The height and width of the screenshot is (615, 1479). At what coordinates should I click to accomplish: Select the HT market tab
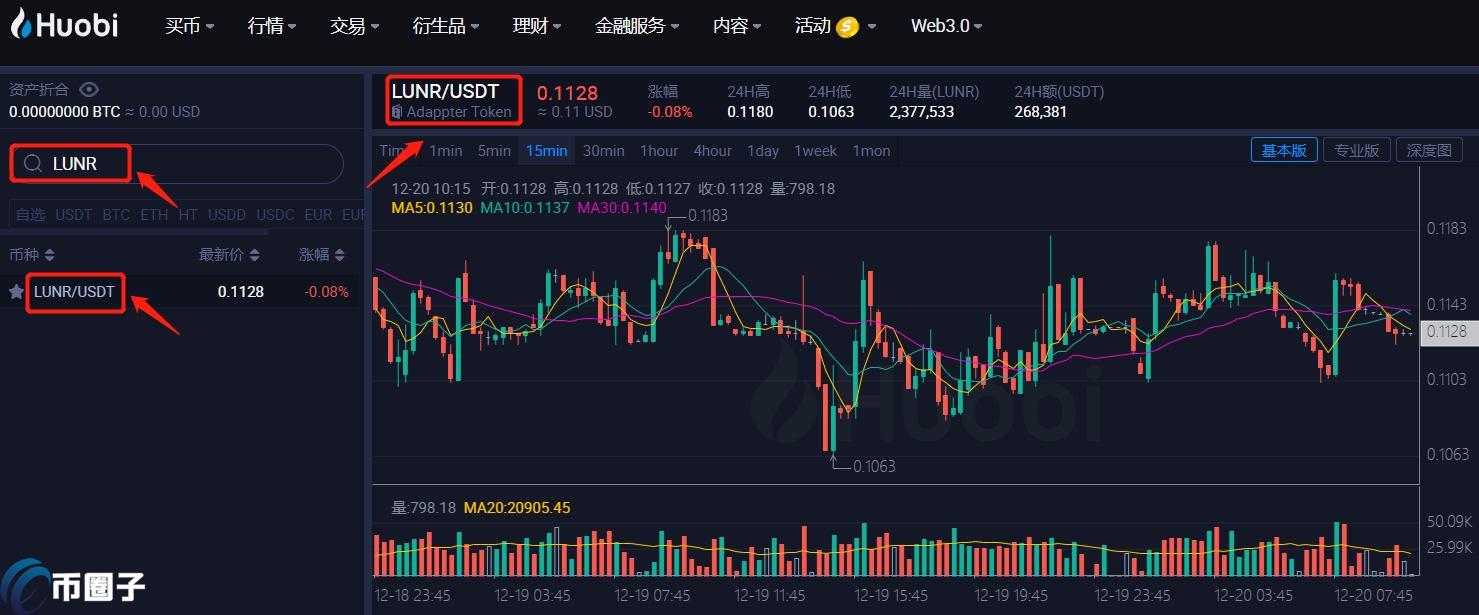click(x=188, y=214)
